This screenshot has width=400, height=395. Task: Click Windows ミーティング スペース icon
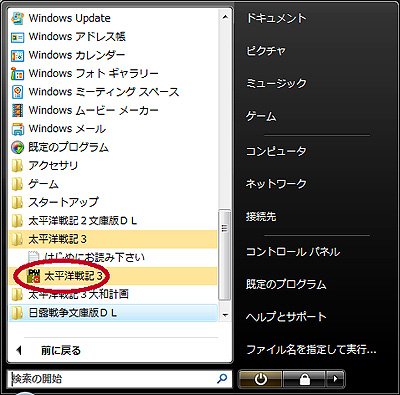pos(17,92)
